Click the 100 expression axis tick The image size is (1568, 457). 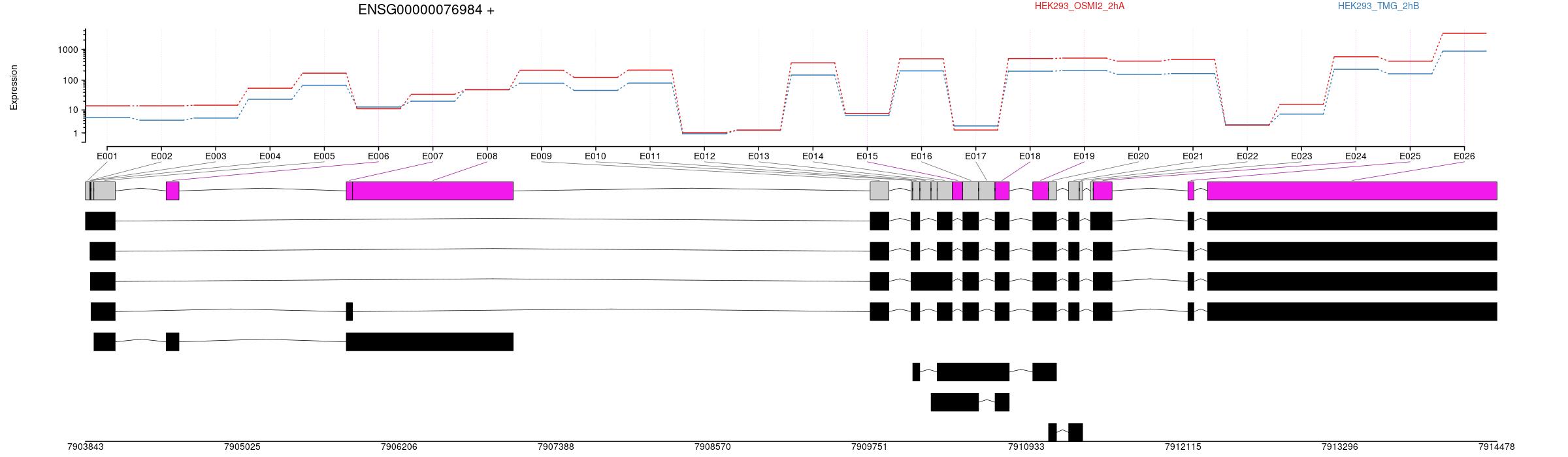coord(71,80)
